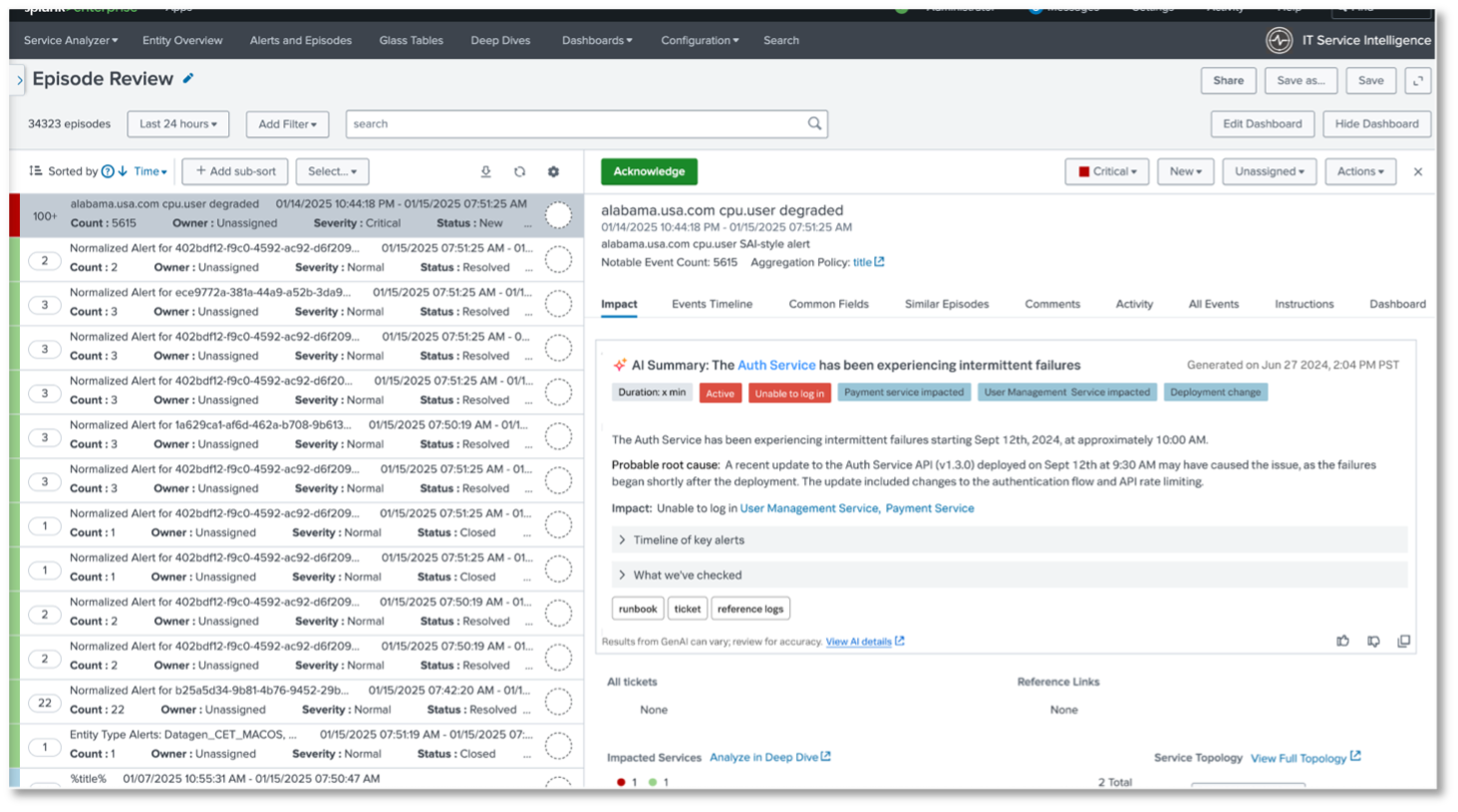Click the runbook button
Image resolution: width=1458 pixels, height=812 pixels.
tap(638, 609)
